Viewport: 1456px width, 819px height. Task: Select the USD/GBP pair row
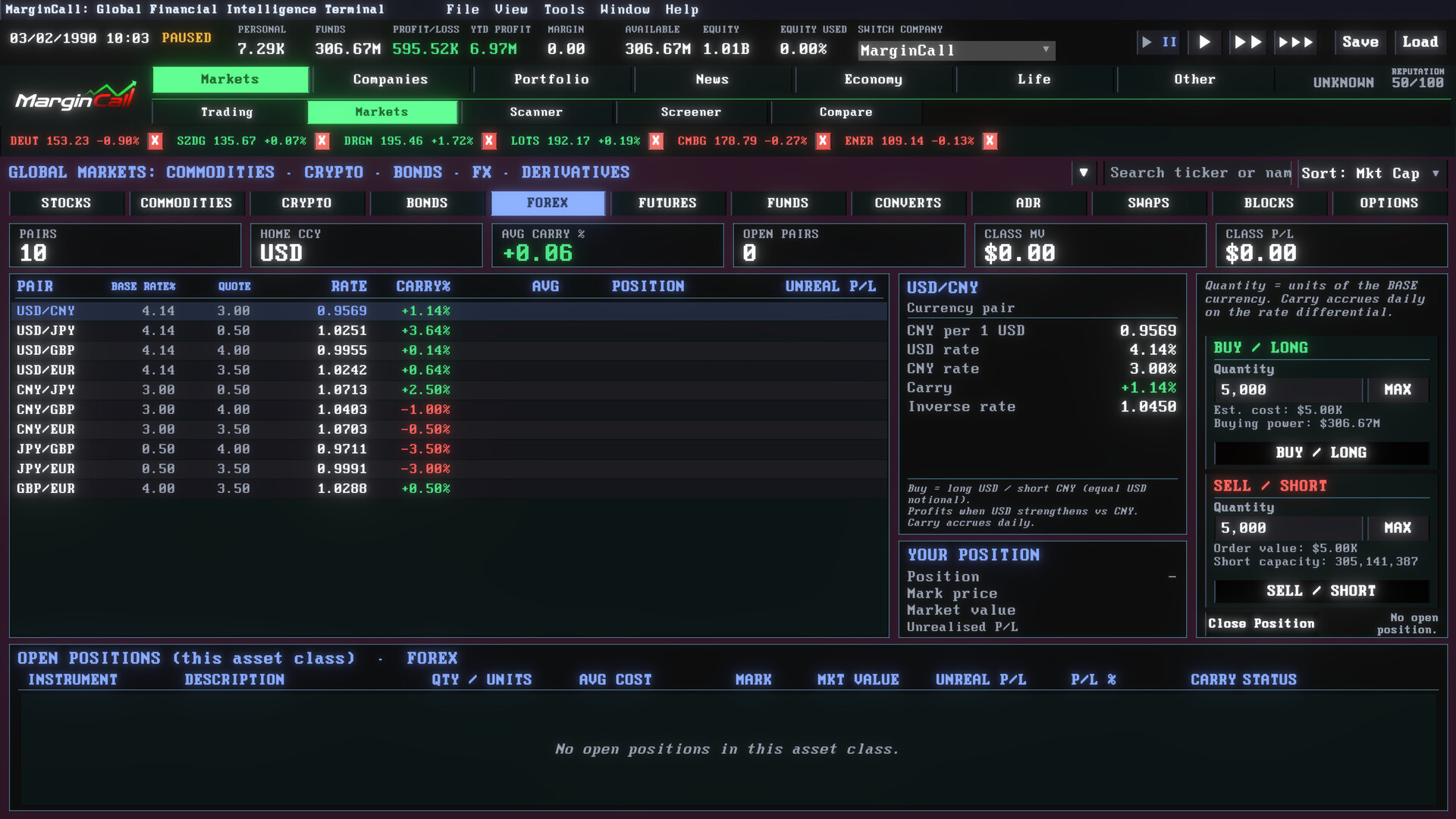[x=449, y=350]
